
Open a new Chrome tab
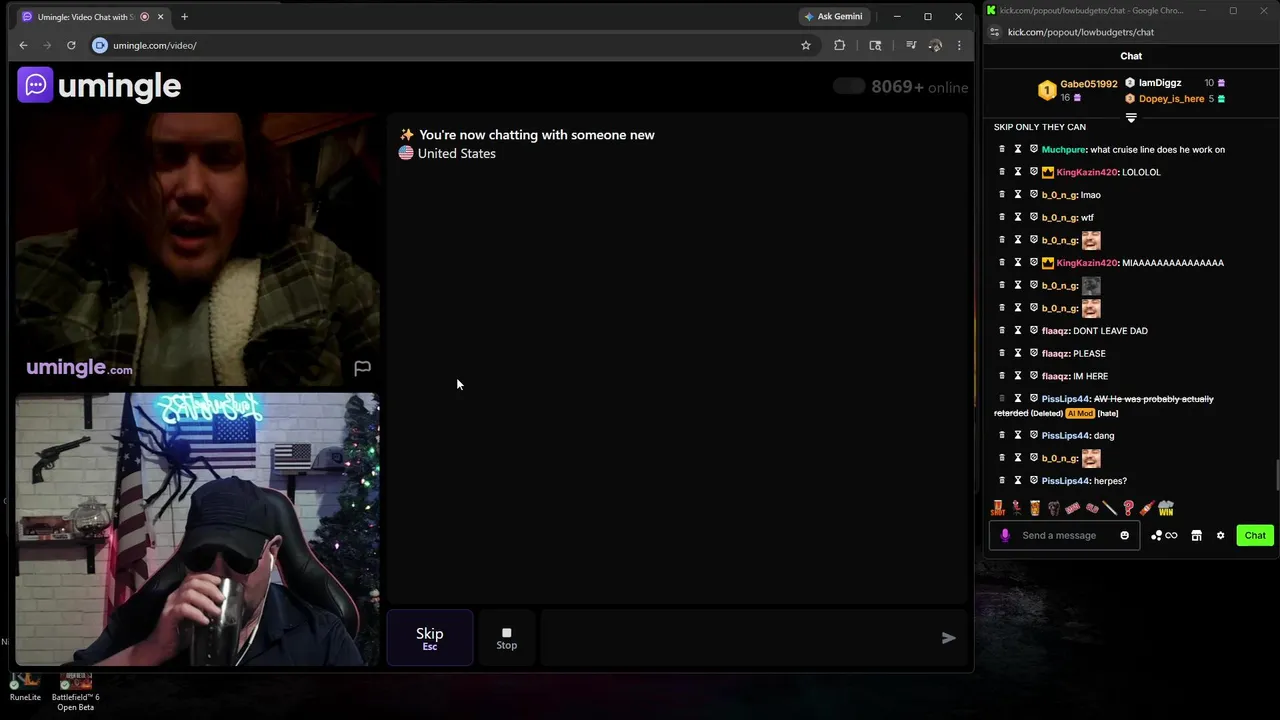click(x=184, y=17)
